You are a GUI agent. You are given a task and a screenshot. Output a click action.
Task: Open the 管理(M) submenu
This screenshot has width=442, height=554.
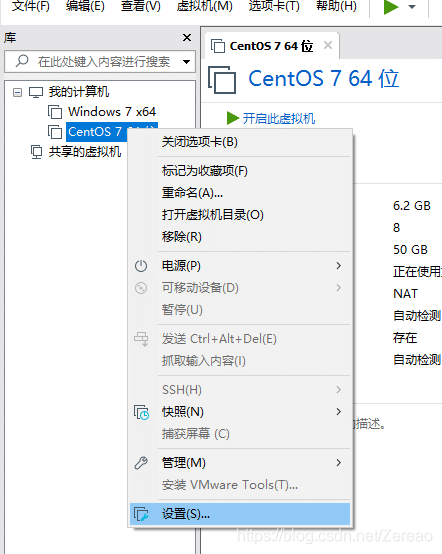point(240,463)
